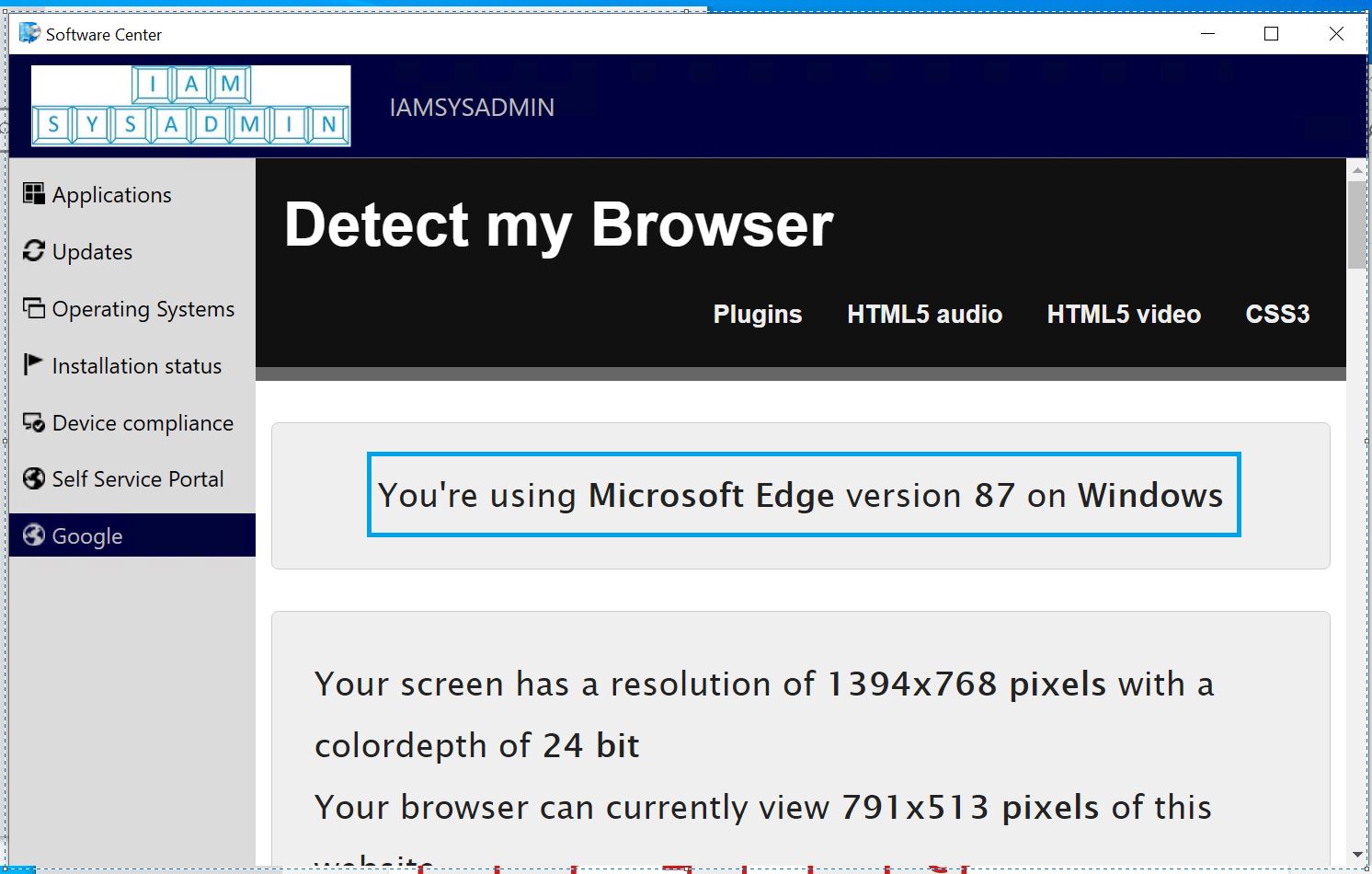Click the Google globe icon in sidebar
Image resolution: width=1372 pixels, height=874 pixels.
click(x=34, y=535)
